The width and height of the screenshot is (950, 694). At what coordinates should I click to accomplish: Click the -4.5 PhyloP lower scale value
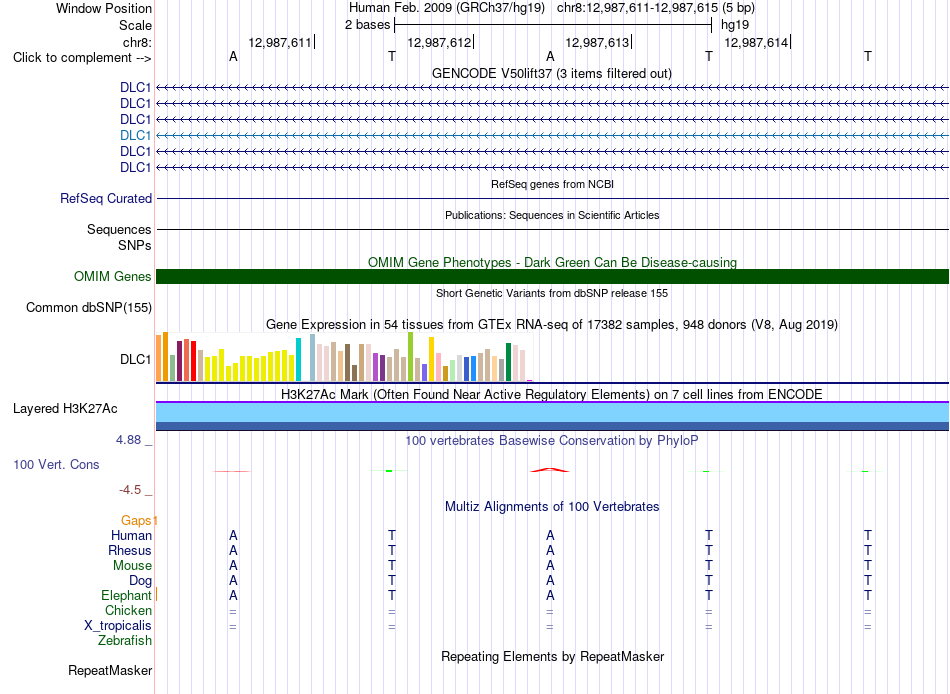click(130, 489)
